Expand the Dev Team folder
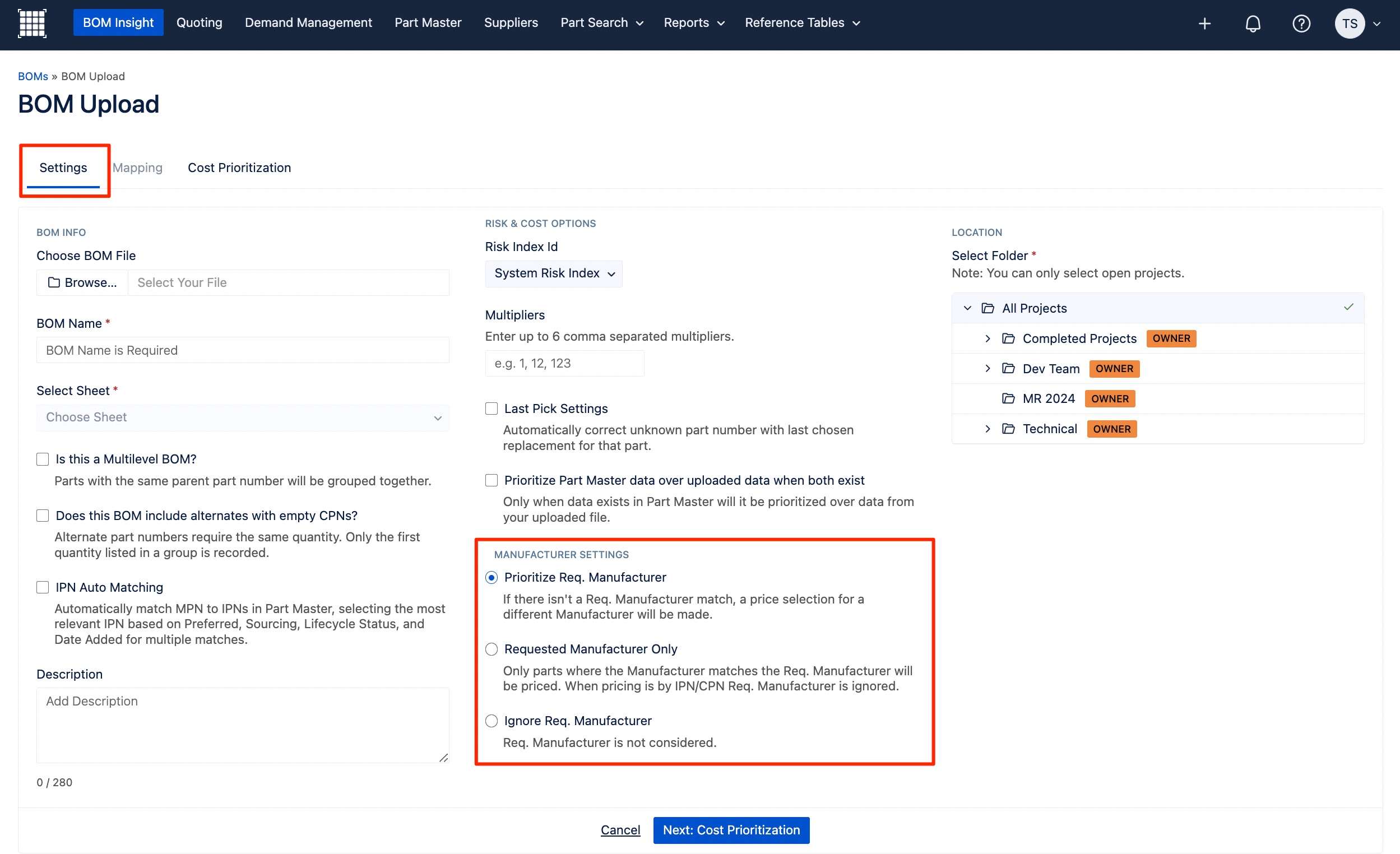Image resolution: width=1400 pixels, height=854 pixels. coord(988,368)
